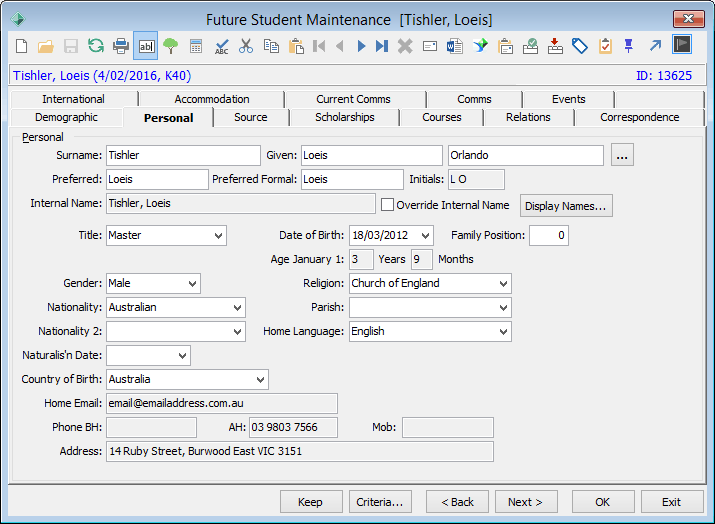This screenshot has width=715, height=524.
Task: Click the green tree icon
Action: click(x=171, y=46)
